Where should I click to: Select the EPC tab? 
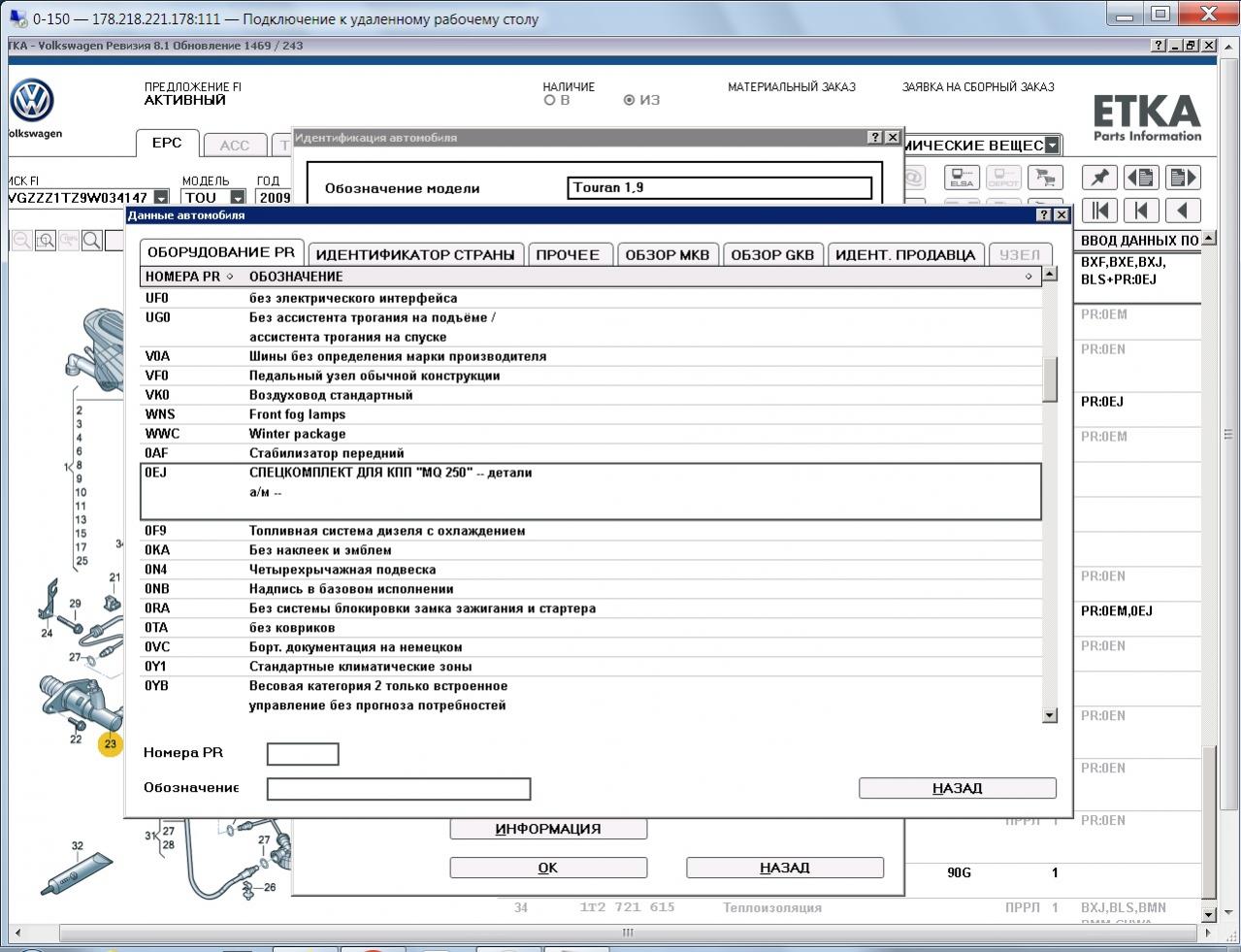tap(167, 143)
